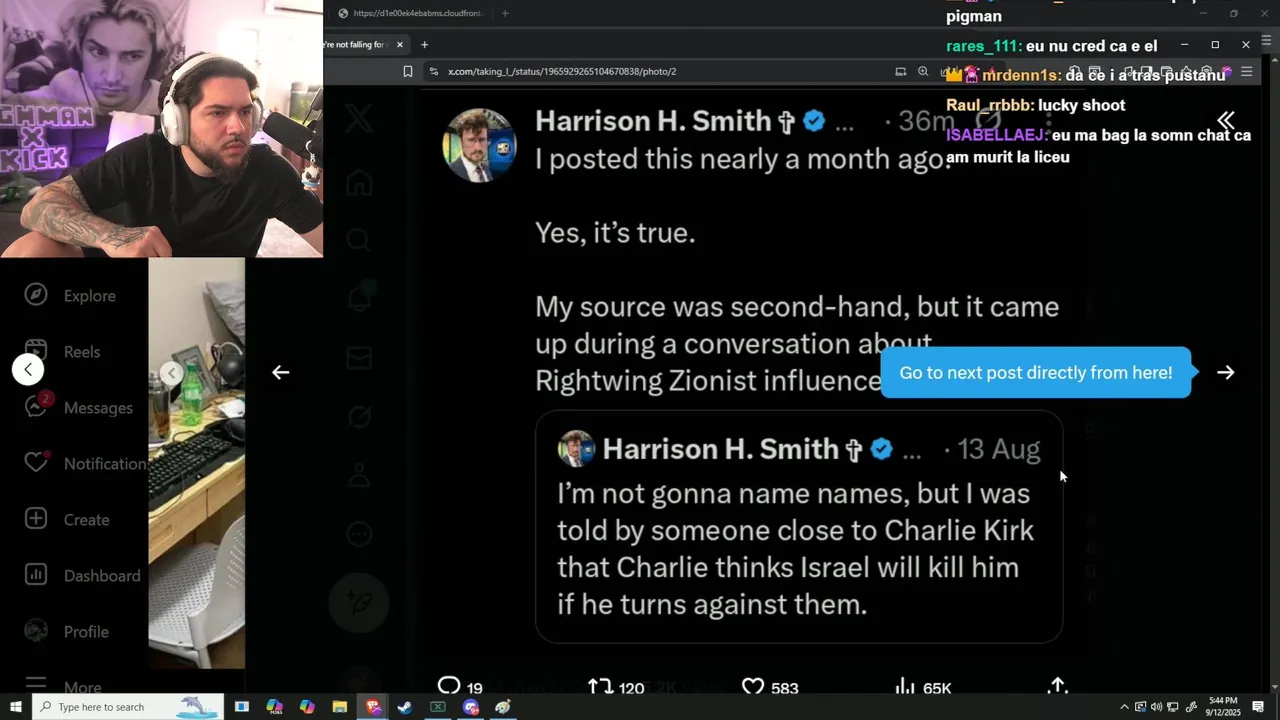Show hidden system tray icons
This screenshot has height=720, width=1280.
pos(1124,707)
